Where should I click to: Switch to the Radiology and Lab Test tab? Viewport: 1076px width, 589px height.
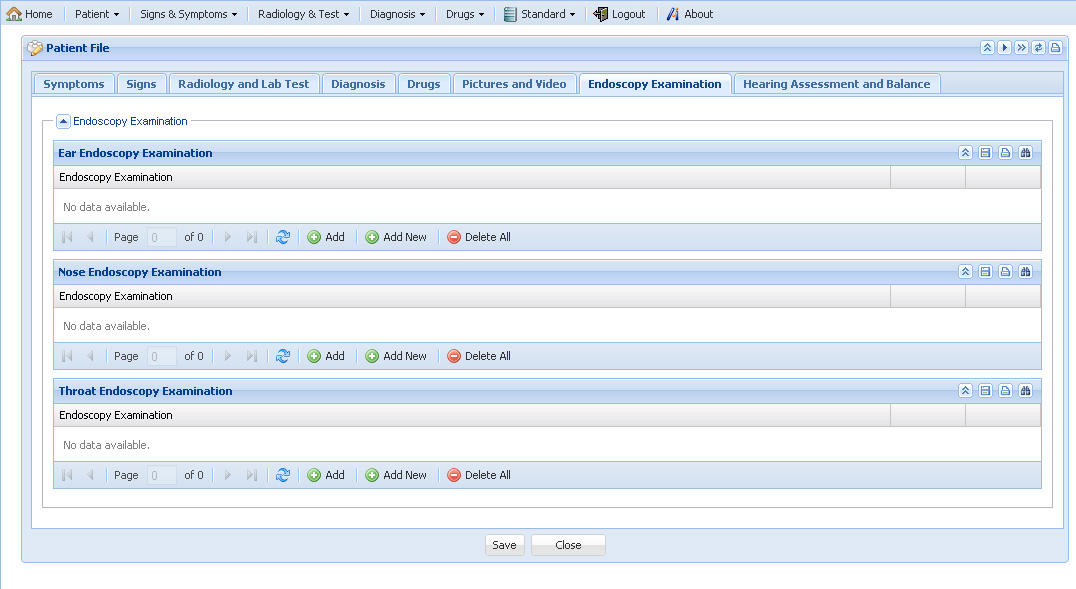[244, 84]
